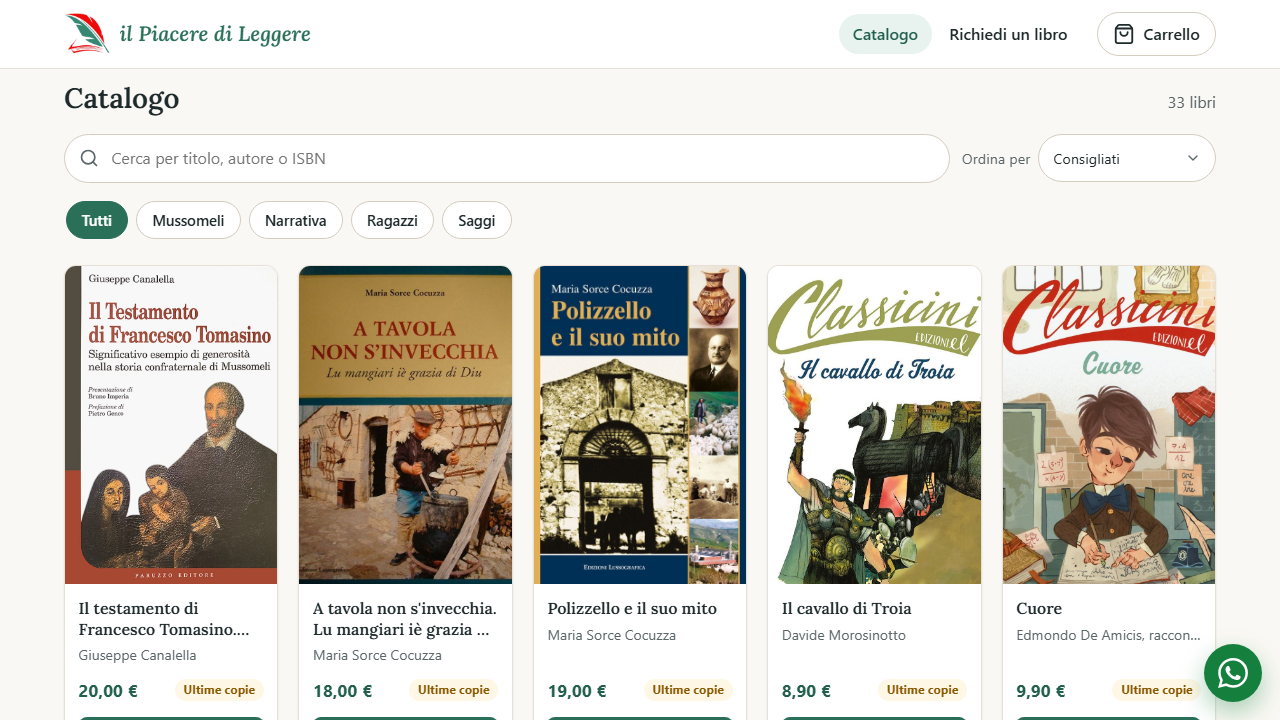The image size is (1280, 720).
Task: Filter catalog by Narrativa
Action: (296, 220)
